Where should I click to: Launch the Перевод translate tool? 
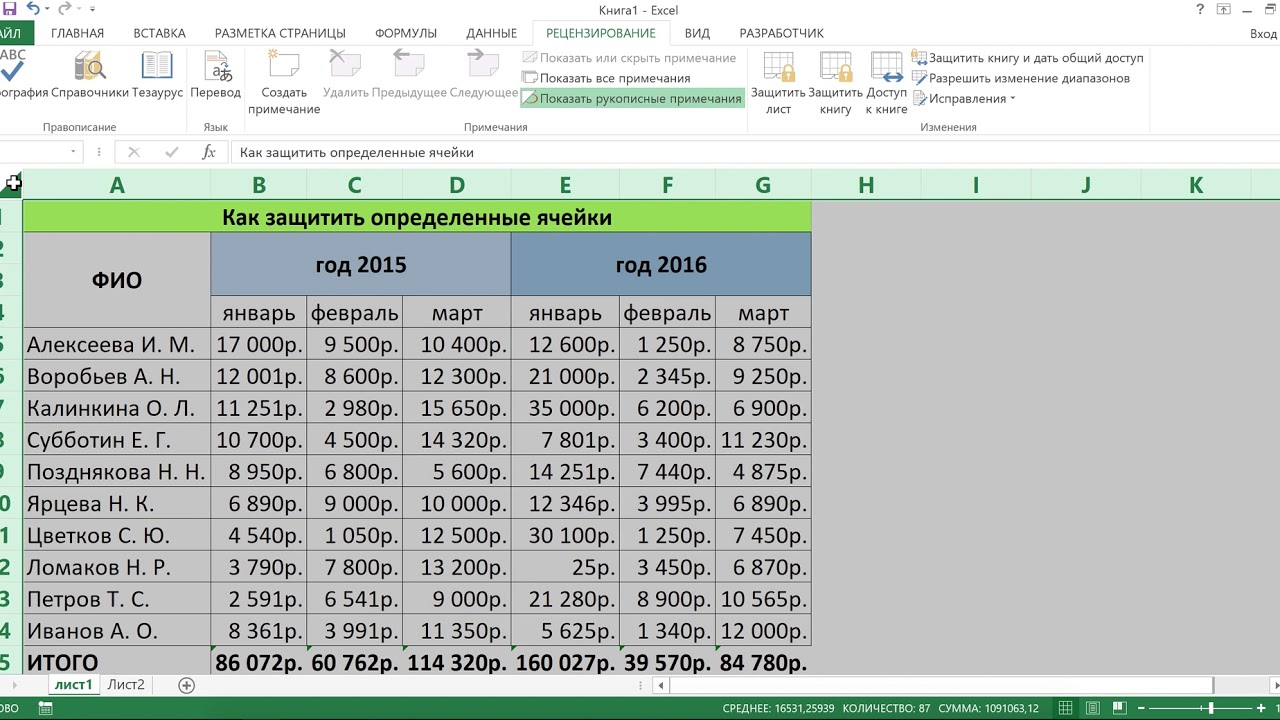pyautogui.click(x=216, y=76)
